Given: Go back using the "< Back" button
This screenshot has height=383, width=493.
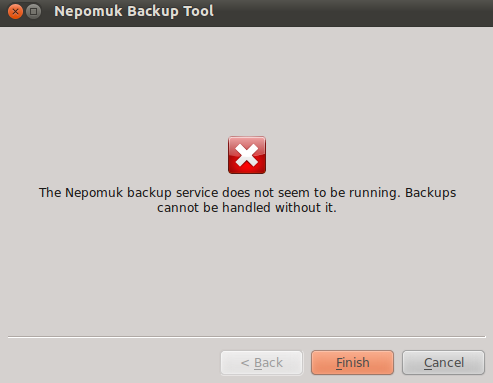Looking at the screenshot, I should click(x=262, y=362).
